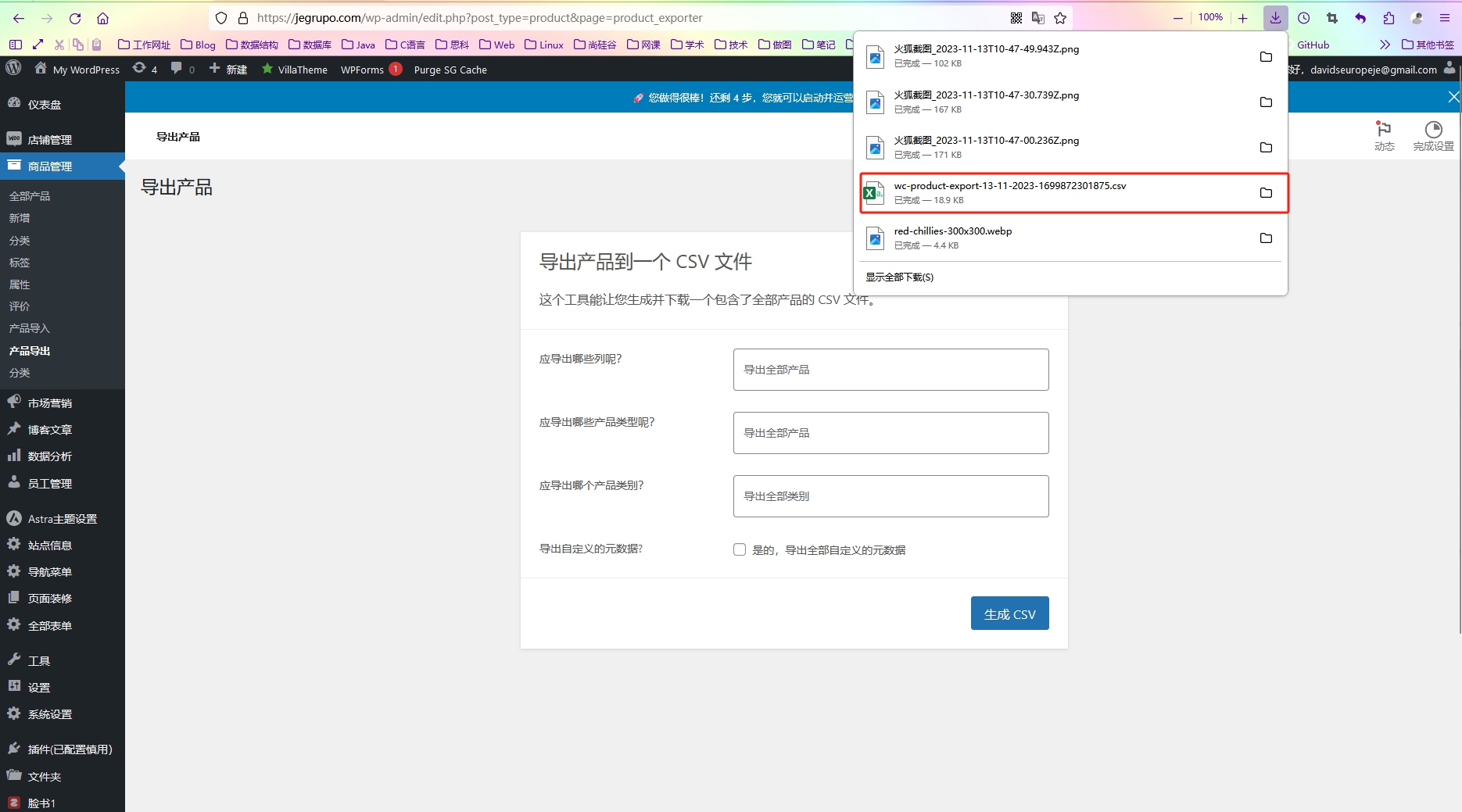The height and width of the screenshot is (812, 1462).
Task: Scan the page QR code icon
Action: 1016,18
